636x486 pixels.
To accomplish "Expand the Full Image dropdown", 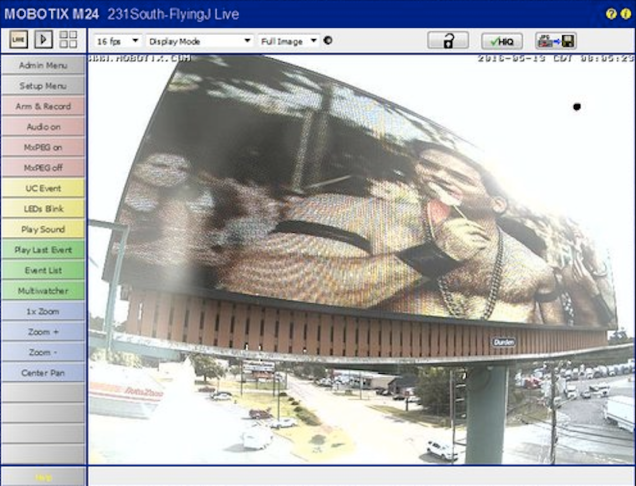I will pos(288,41).
